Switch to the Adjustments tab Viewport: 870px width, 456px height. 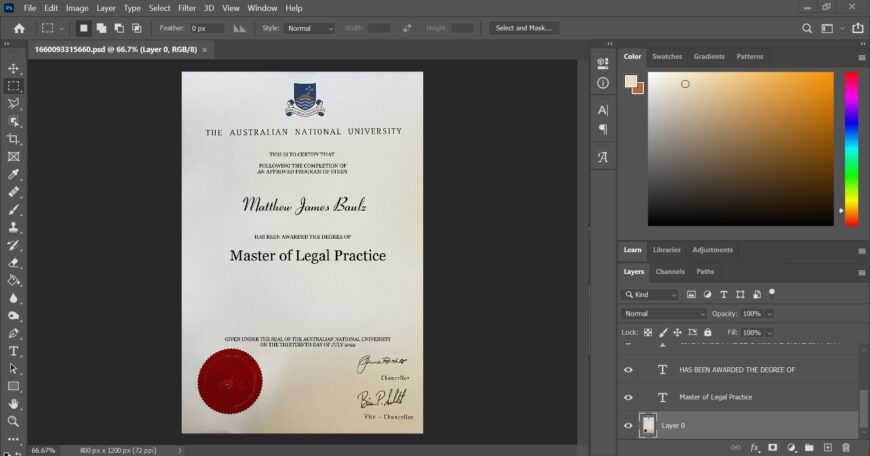712,250
